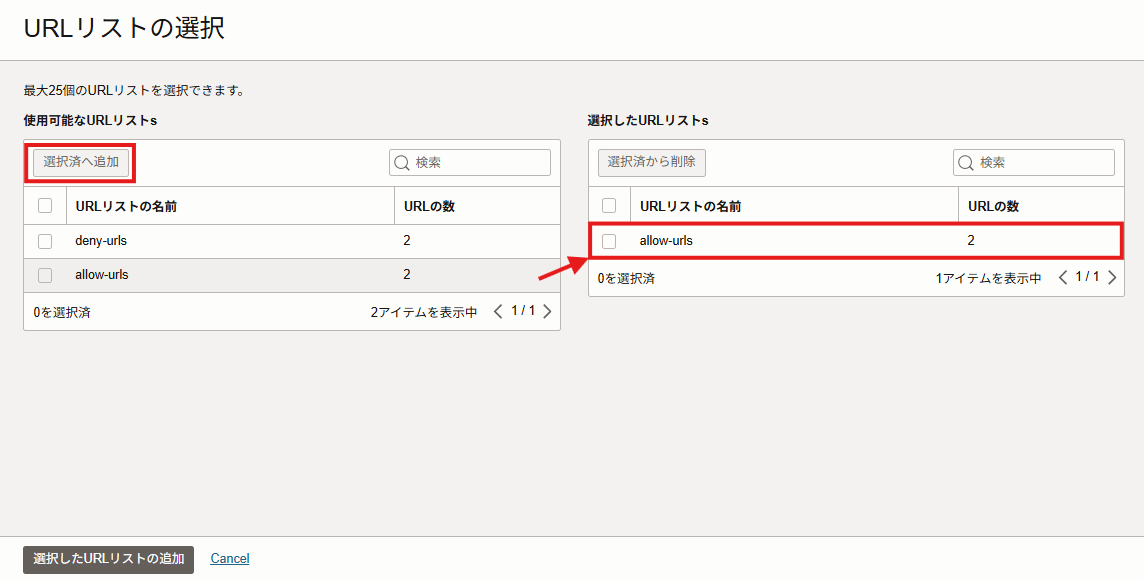Go to next page in selected URL lists

[x=1111, y=278]
